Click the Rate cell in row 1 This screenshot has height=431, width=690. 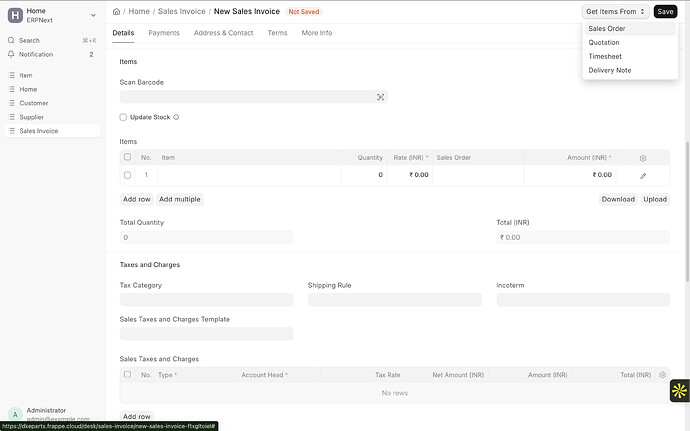(410, 175)
